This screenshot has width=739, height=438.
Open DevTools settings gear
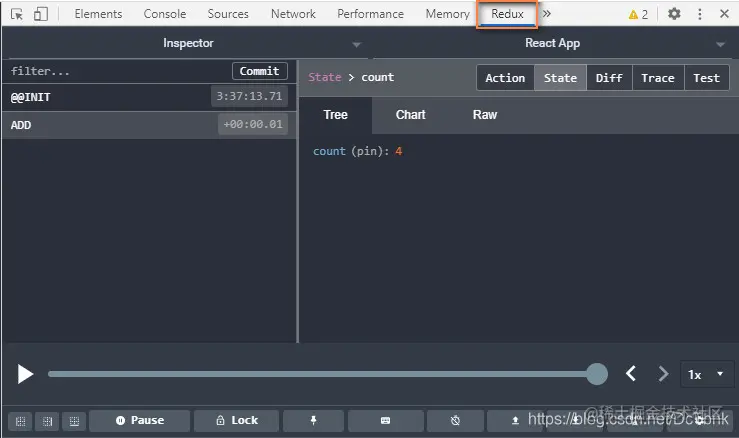pos(674,14)
